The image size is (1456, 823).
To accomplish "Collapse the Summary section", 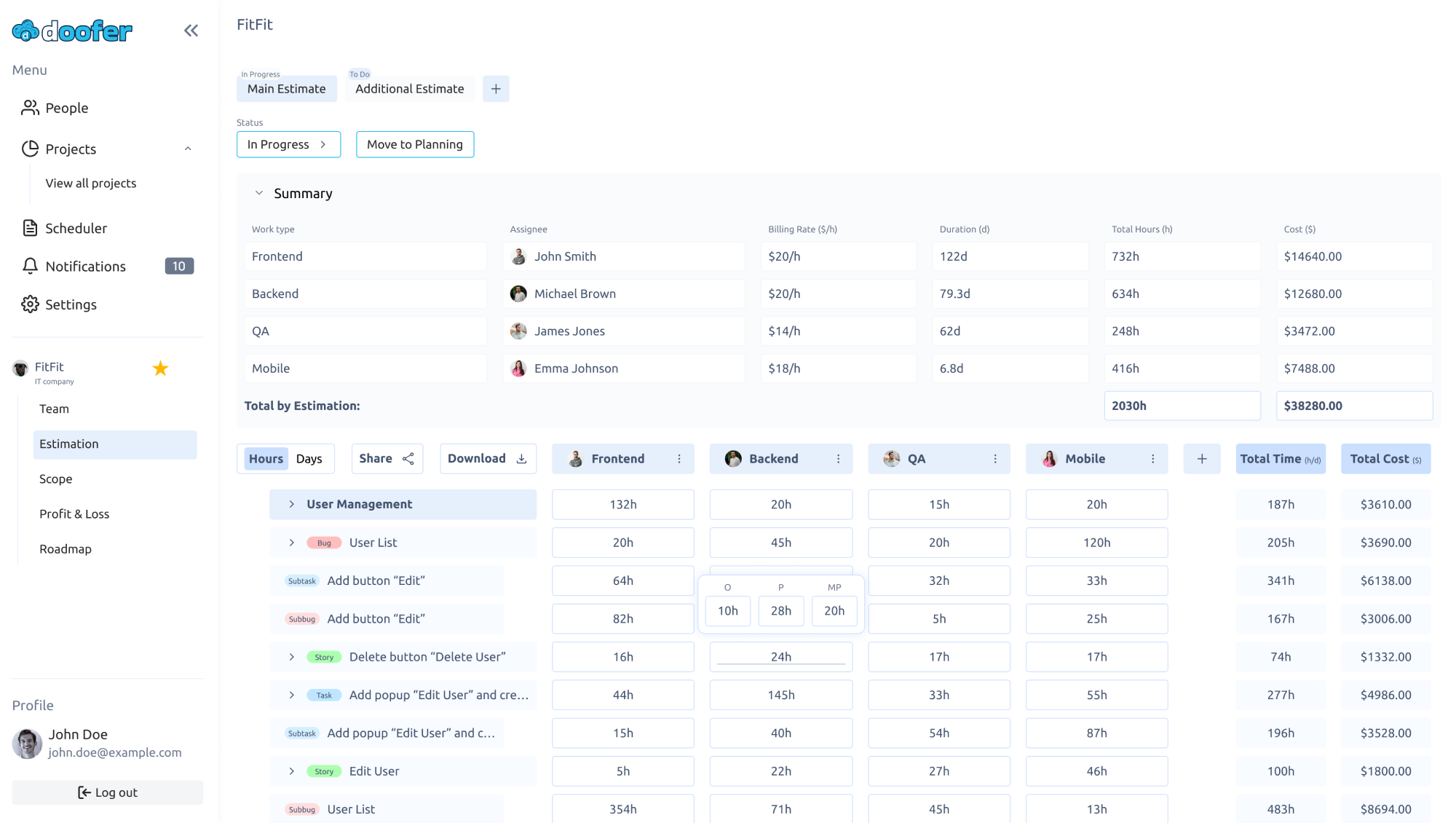I will point(258,193).
